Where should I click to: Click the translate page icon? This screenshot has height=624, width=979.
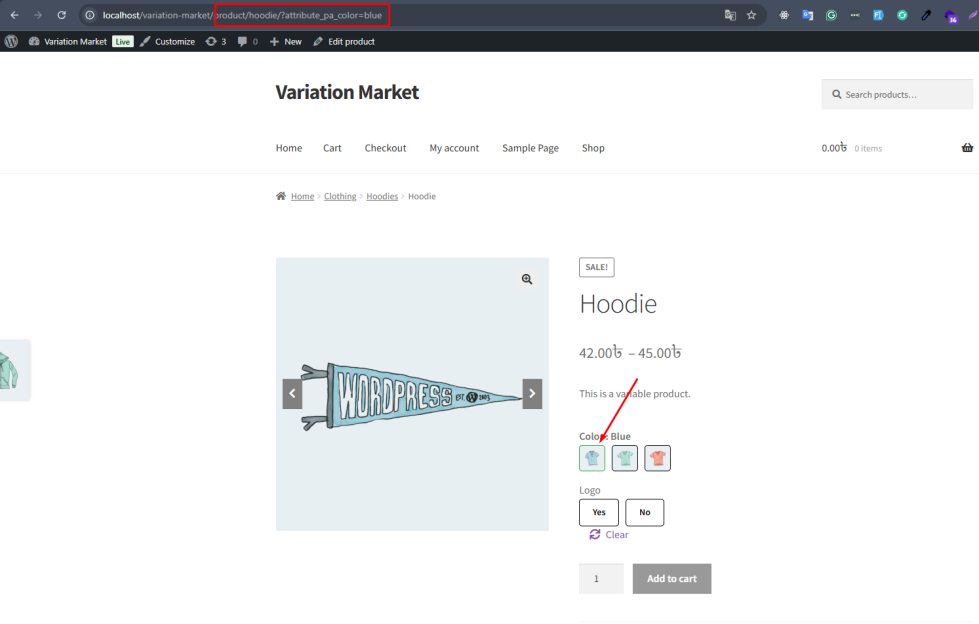(x=730, y=15)
